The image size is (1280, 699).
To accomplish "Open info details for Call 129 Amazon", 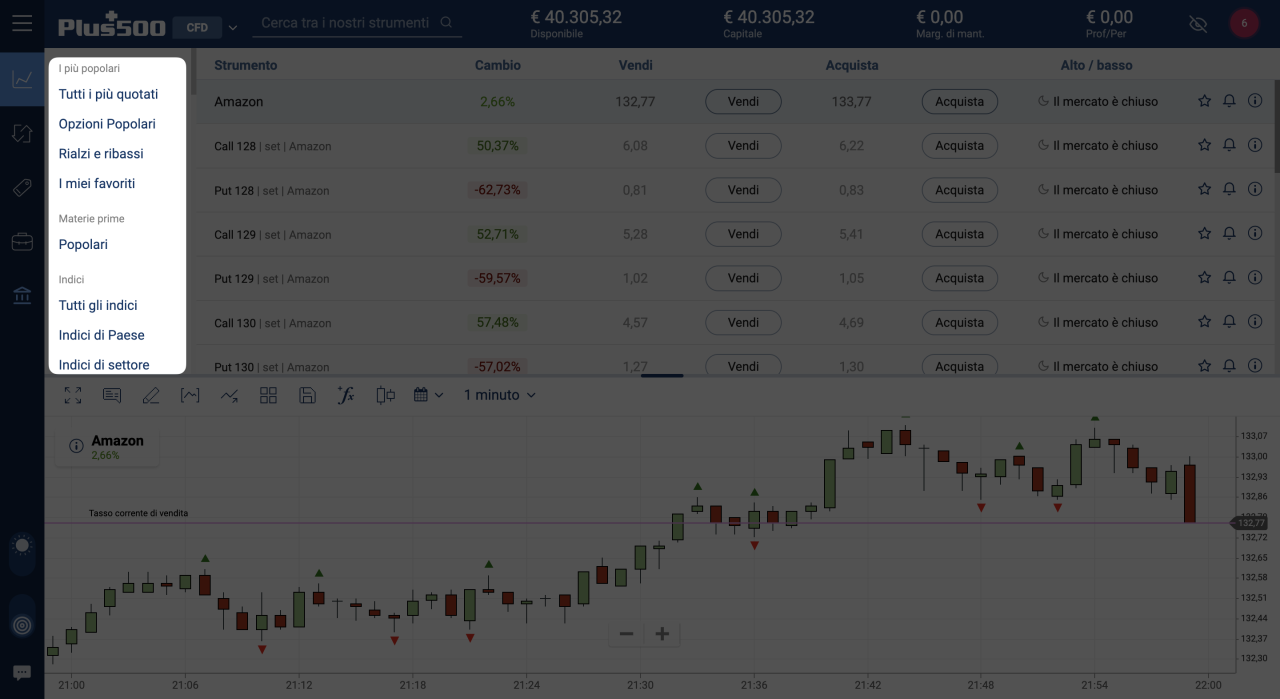I will tap(1255, 234).
